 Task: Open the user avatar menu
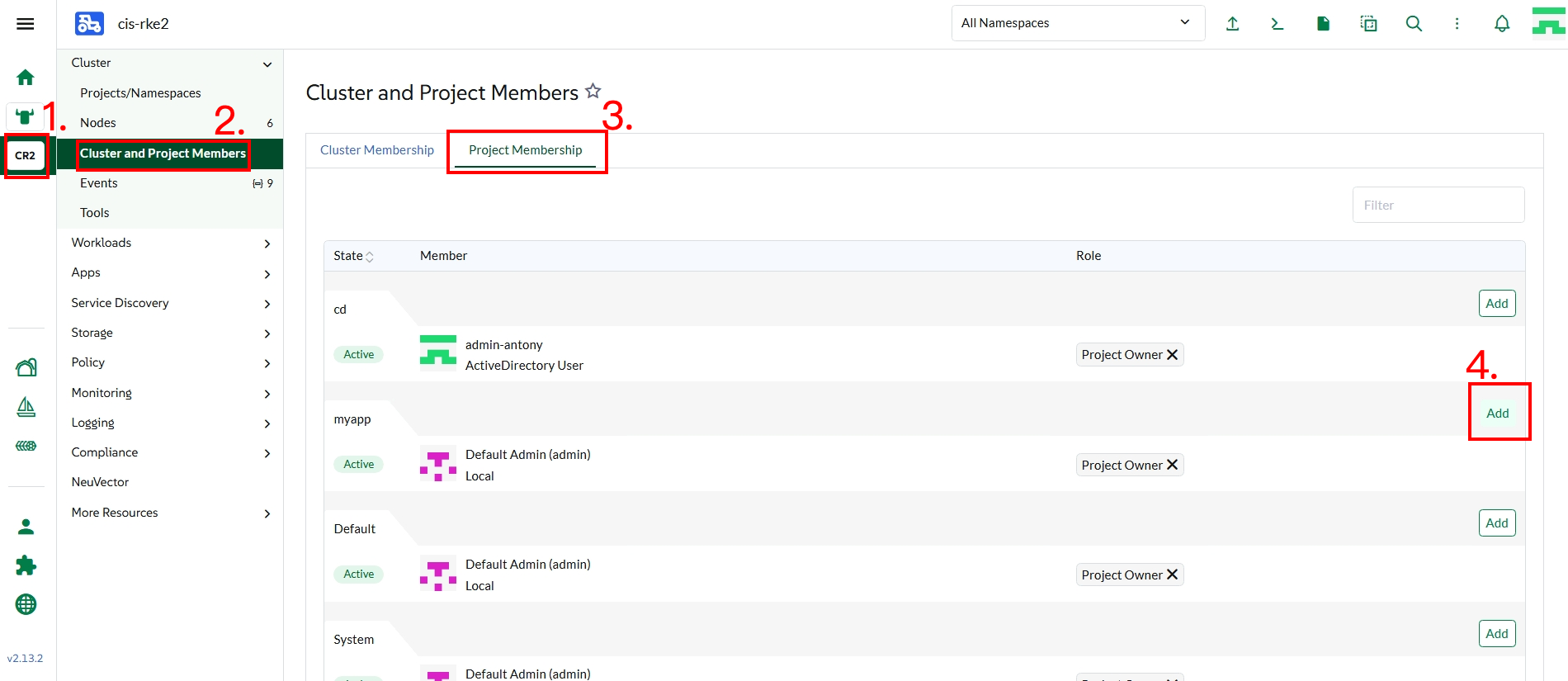pyautogui.click(x=1549, y=23)
